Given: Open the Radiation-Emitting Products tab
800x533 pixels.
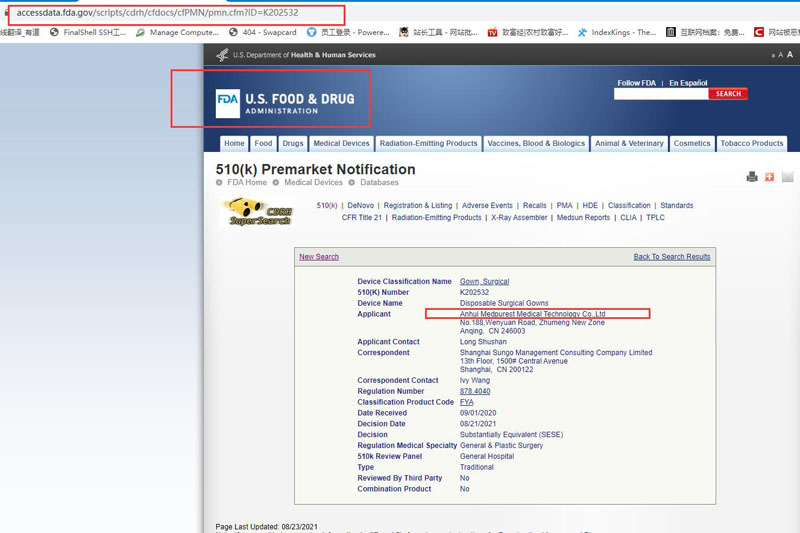Looking at the screenshot, I should (429, 143).
